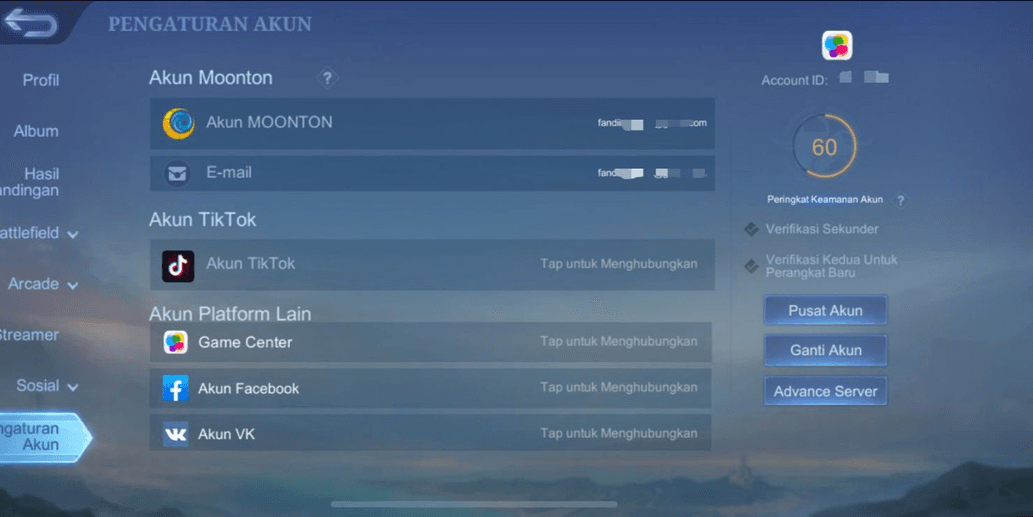Tap the VK logo icon
This screenshot has width=1033, height=517.
[x=175, y=434]
